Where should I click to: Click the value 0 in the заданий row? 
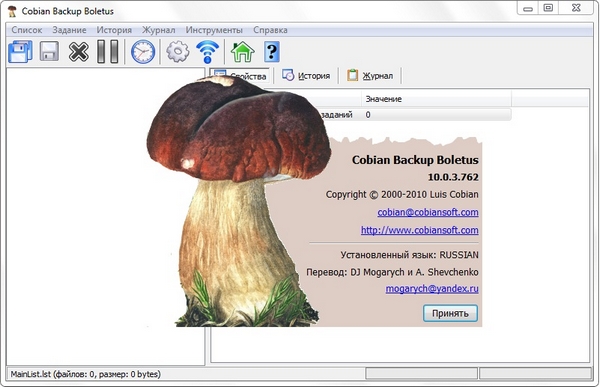tap(368, 115)
